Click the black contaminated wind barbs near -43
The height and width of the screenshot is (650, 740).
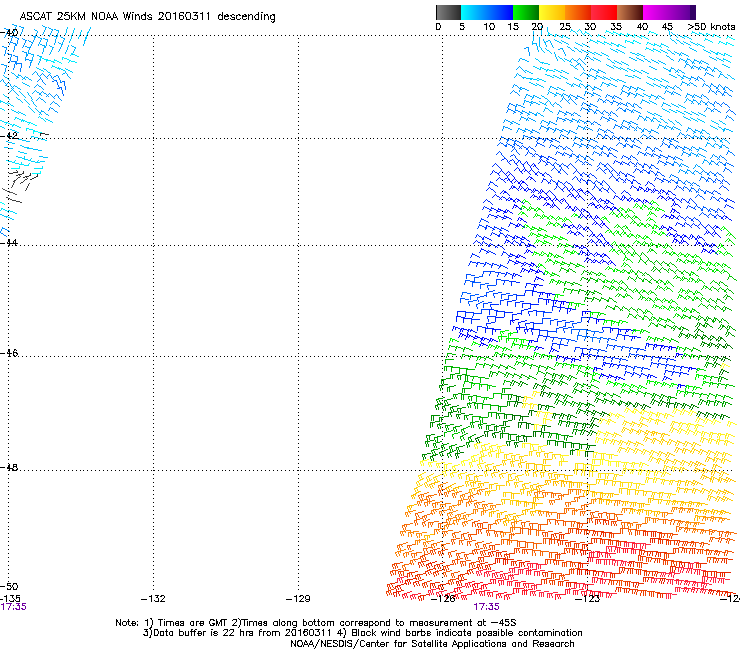click(x=19, y=186)
